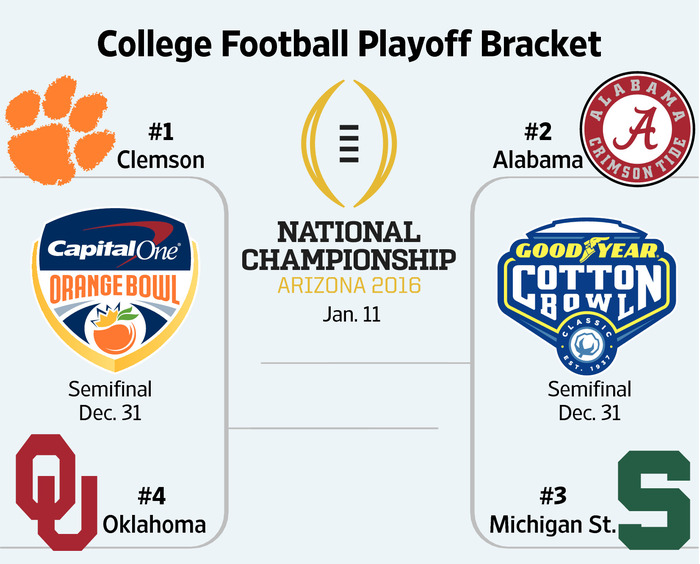The image size is (700, 564).
Task: Click the gold Arizona 2016 text
Action: [x=349, y=285]
